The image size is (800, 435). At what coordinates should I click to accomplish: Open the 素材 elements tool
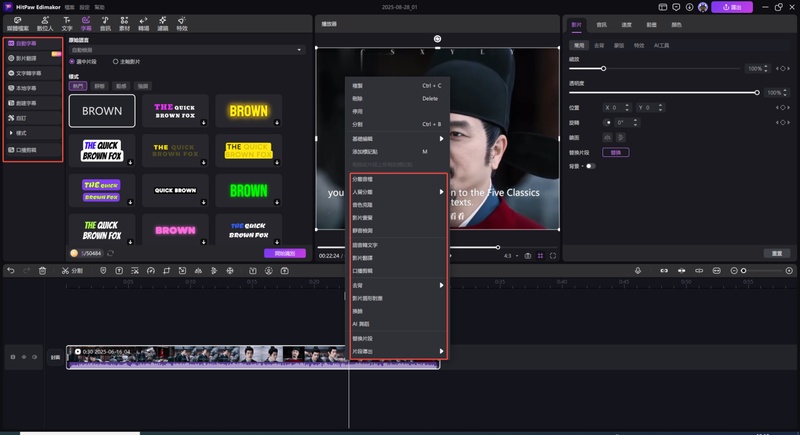click(x=124, y=23)
